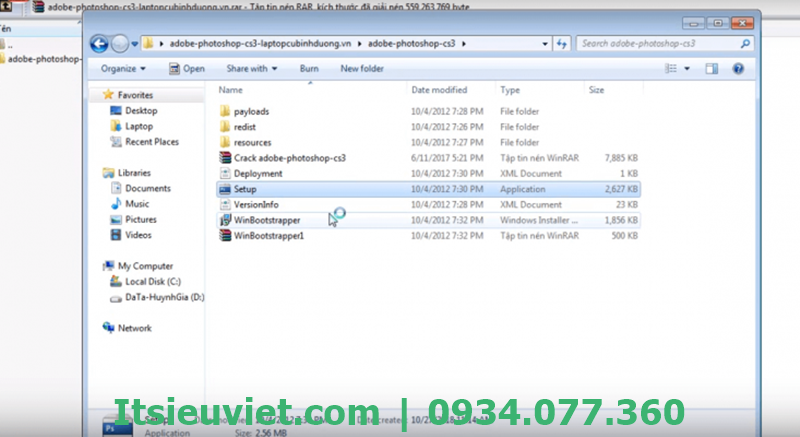Click the '2,627 KB' size of Setup

[x=621, y=189]
